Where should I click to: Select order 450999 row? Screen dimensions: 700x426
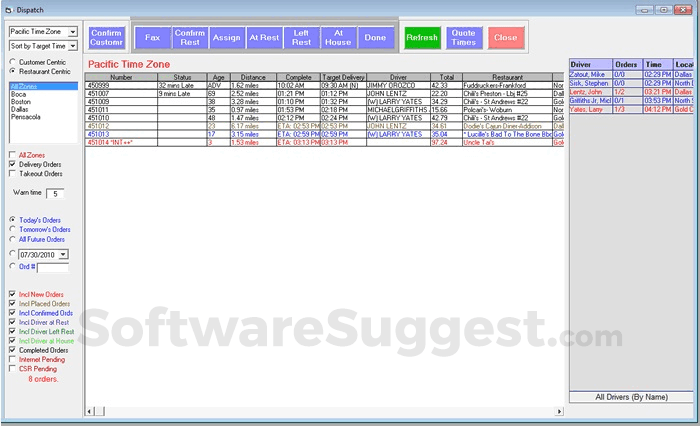(325, 85)
